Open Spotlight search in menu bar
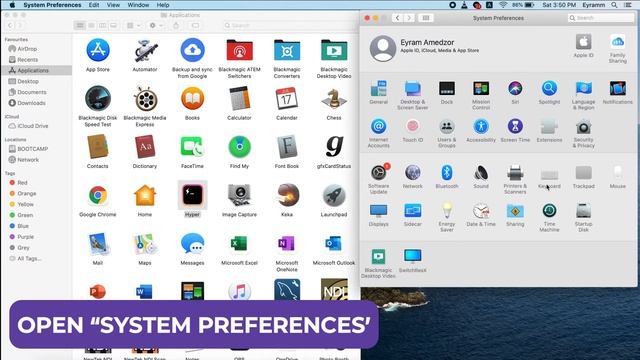The image size is (640, 360). (x=614, y=5)
